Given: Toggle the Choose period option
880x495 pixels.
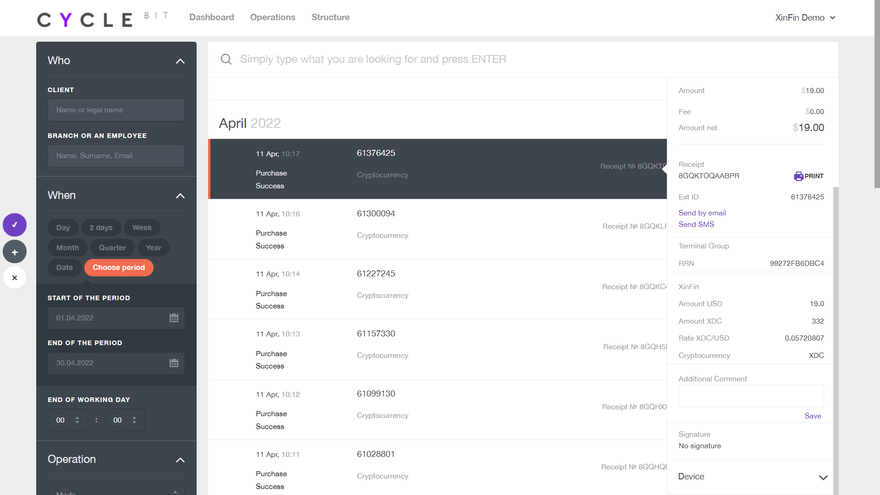Looking at the screenshot, I should (x=119, y=268).
